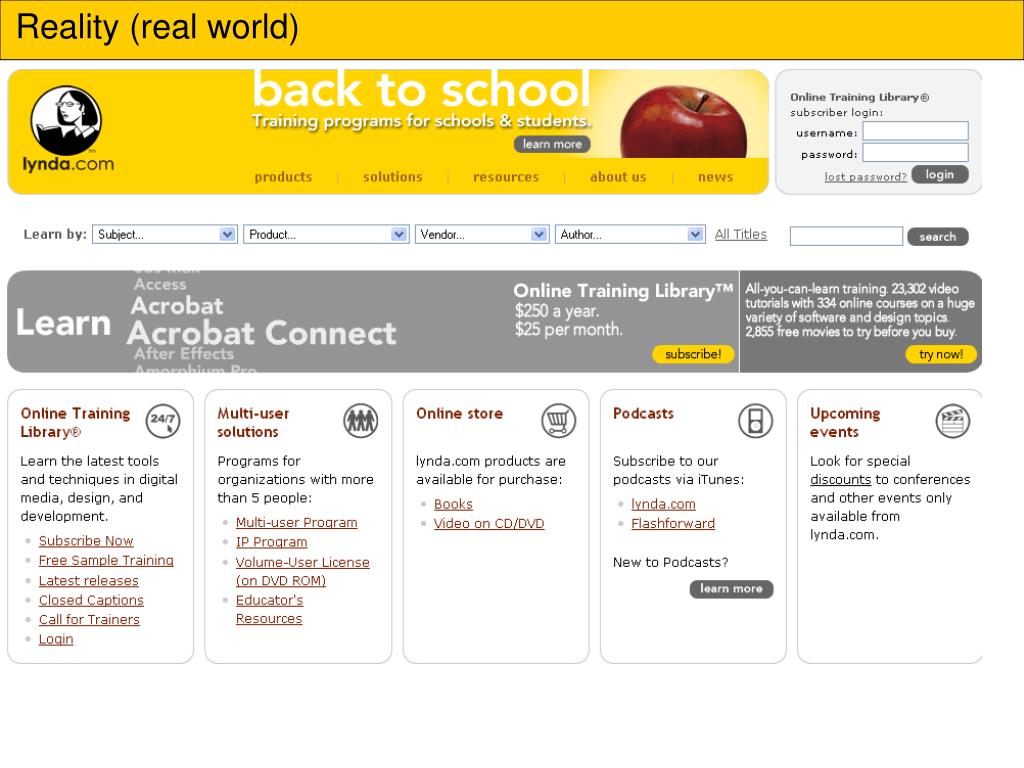Click the Multi-user solutions heading

click(x=253, y=423)
